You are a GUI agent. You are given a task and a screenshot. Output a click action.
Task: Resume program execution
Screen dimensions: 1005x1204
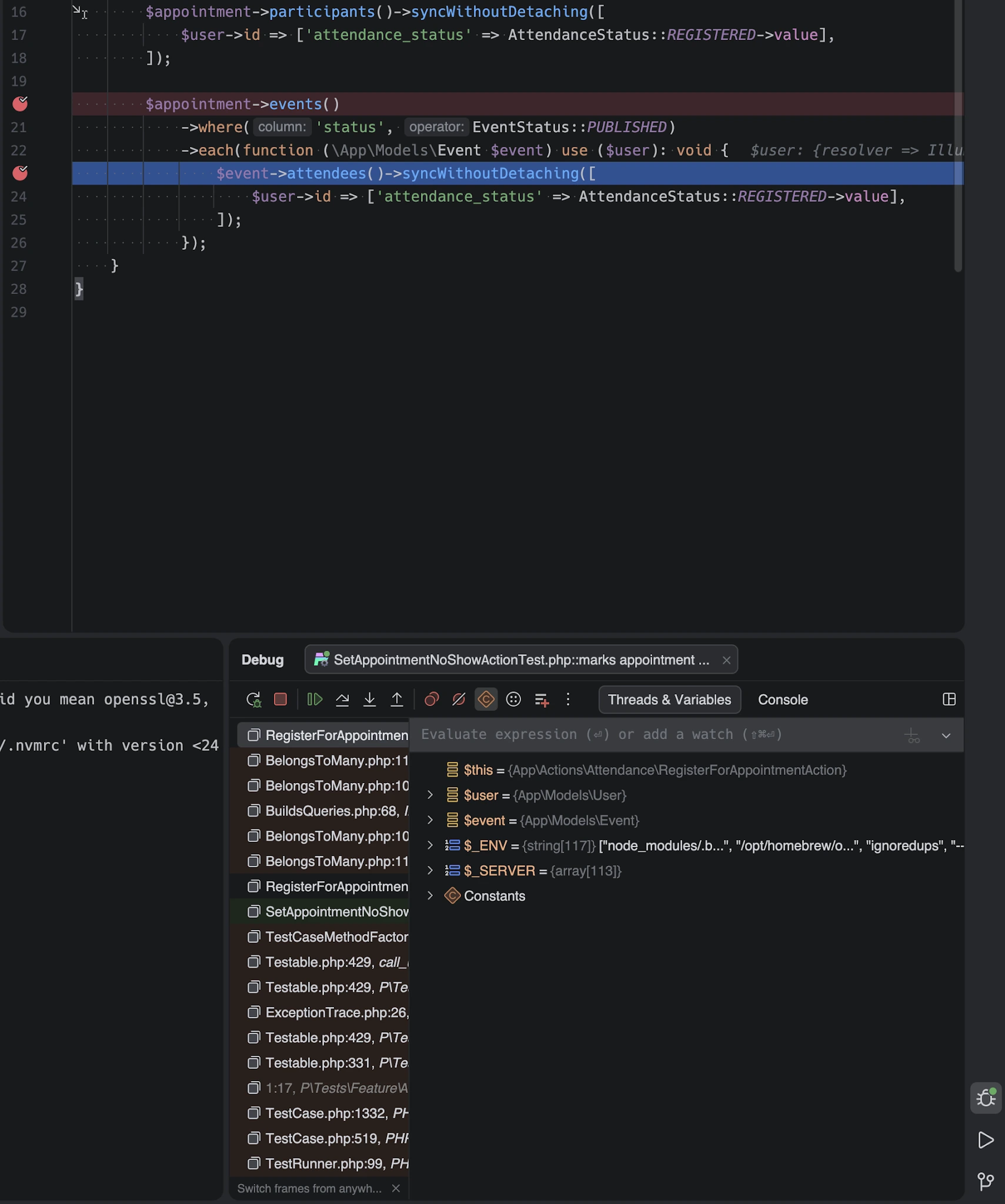(x=315, y=700)
